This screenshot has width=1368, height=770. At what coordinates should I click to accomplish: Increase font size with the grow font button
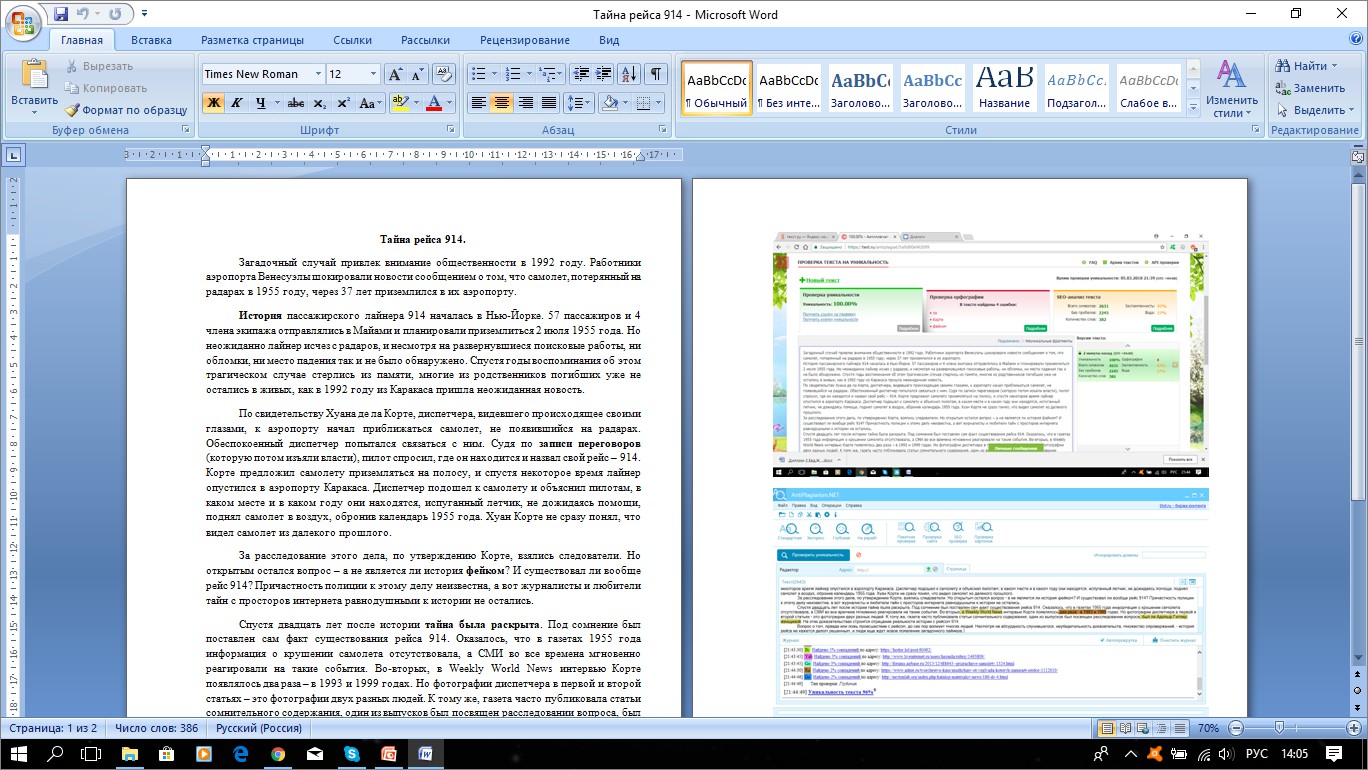pyautogui.click(x=395, y=75)
